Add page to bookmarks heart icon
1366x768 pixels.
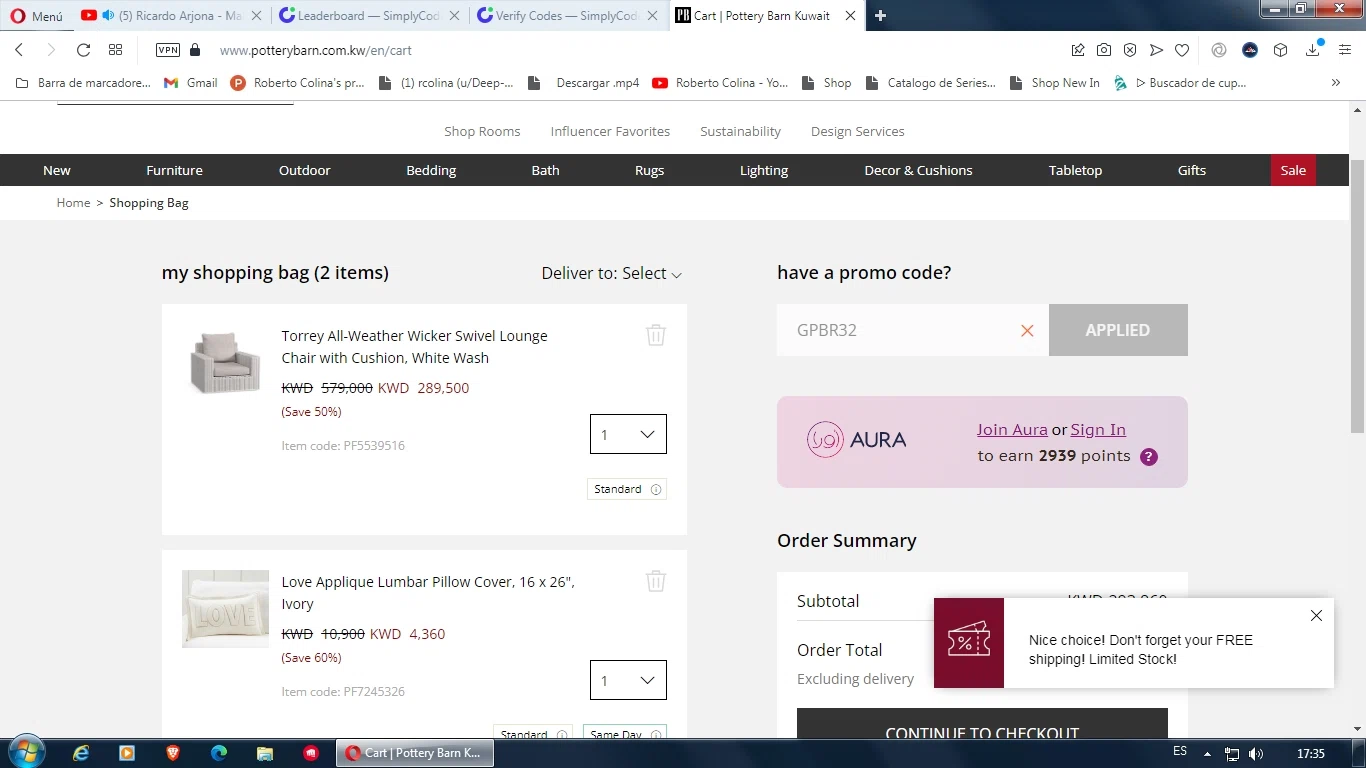tap(1182, 50)
